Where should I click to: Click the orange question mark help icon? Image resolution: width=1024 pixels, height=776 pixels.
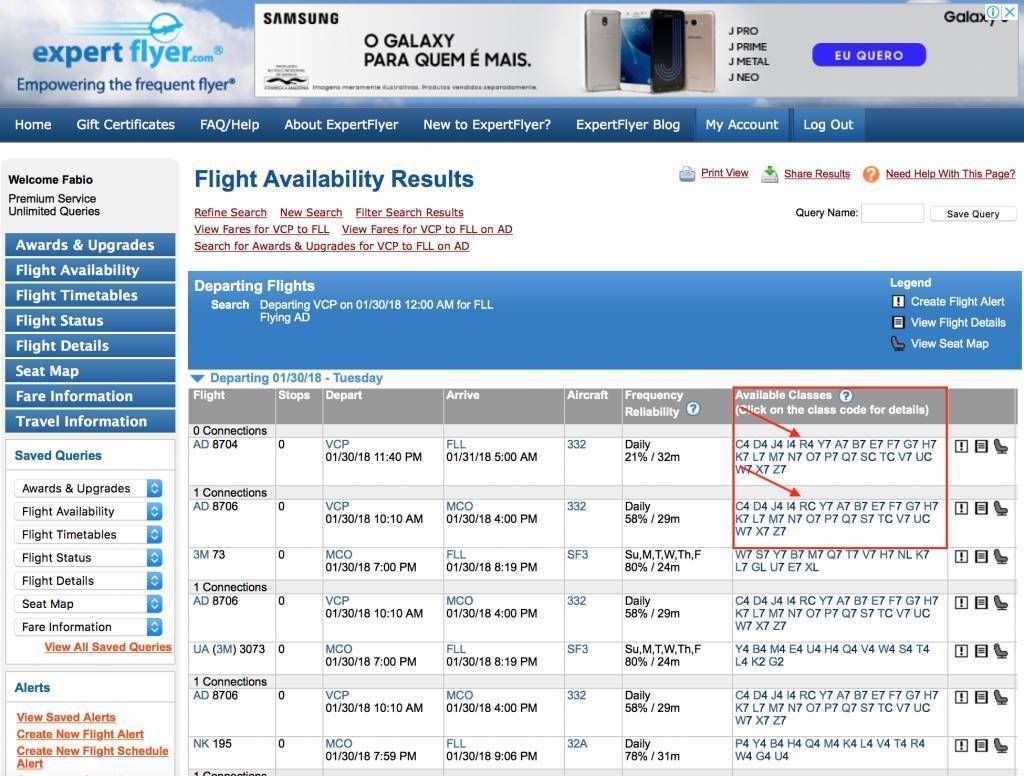[871, 174]
